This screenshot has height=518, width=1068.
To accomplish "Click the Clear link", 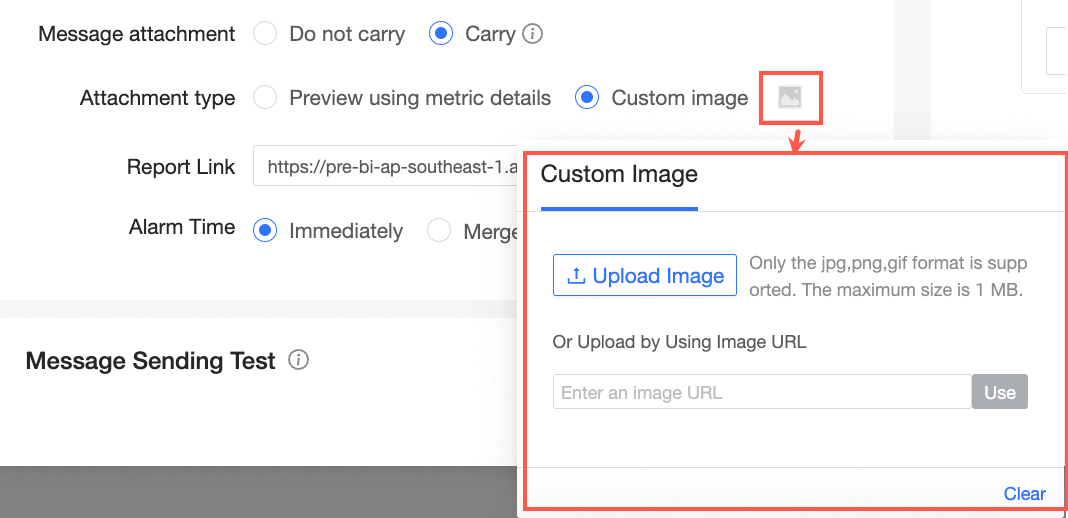I will [1024, 493].
